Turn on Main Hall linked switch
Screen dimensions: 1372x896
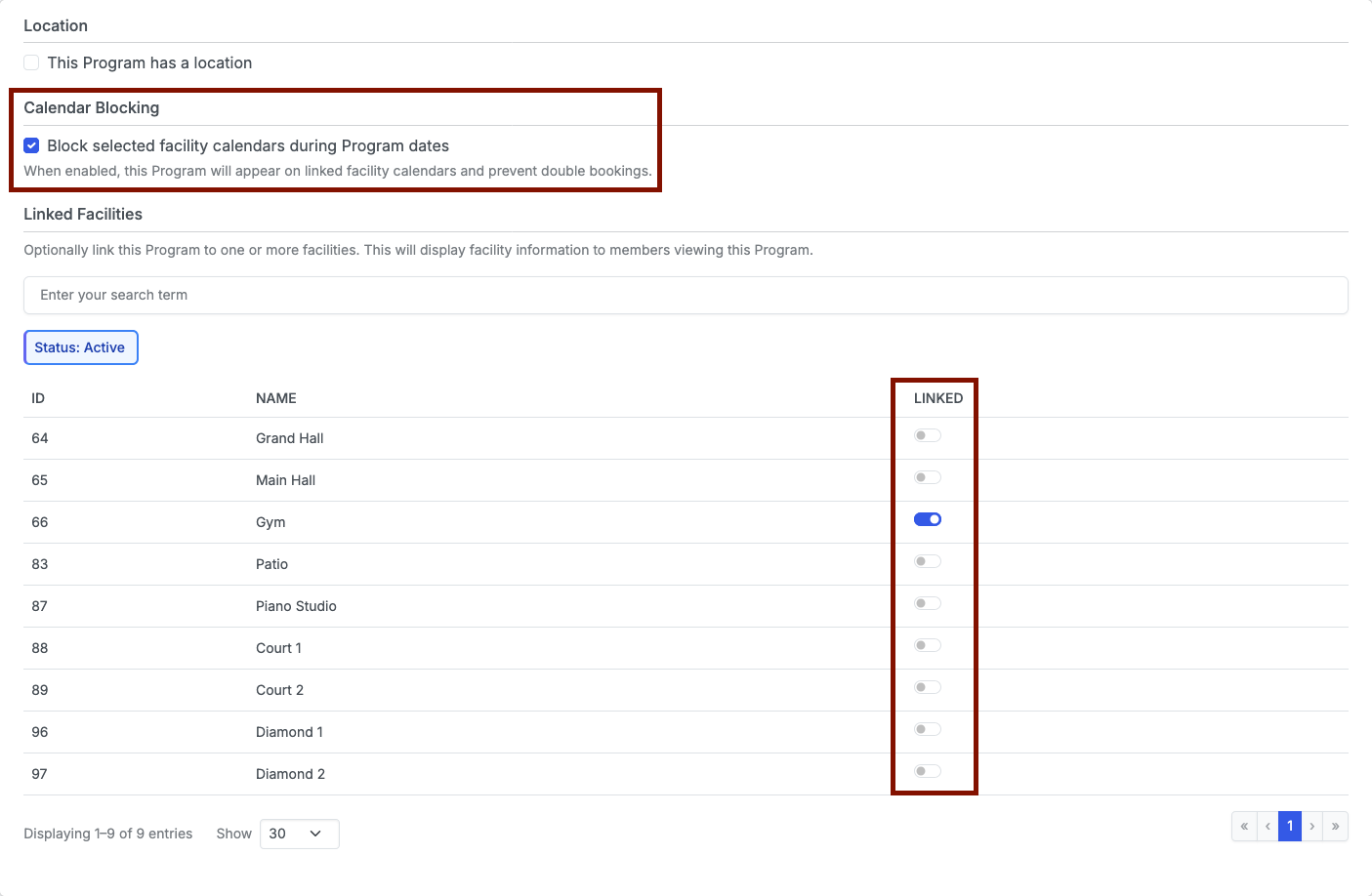(x=928, y=477)
